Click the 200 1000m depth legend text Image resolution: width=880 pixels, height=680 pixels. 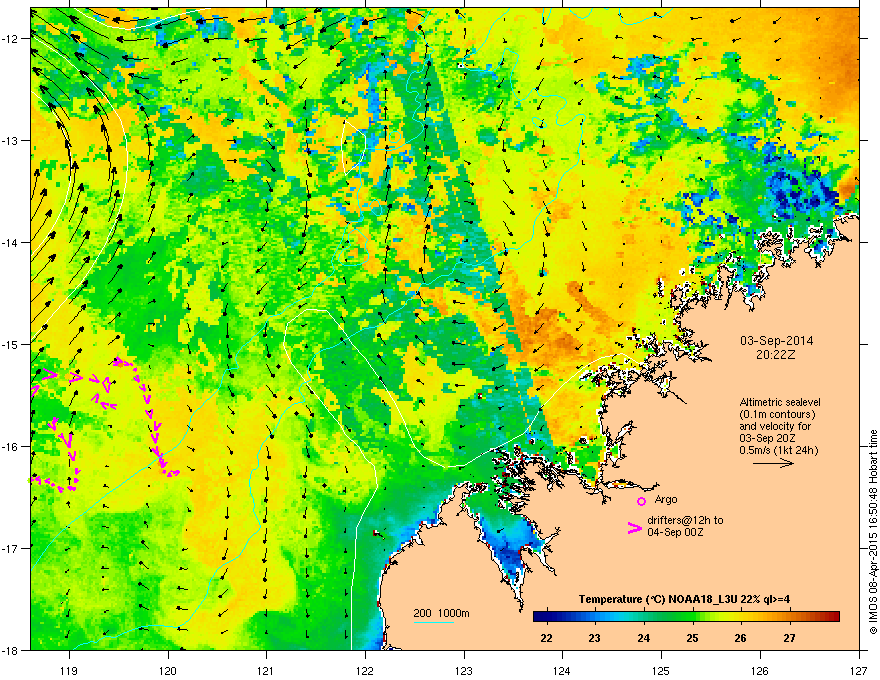coord(441,613)
